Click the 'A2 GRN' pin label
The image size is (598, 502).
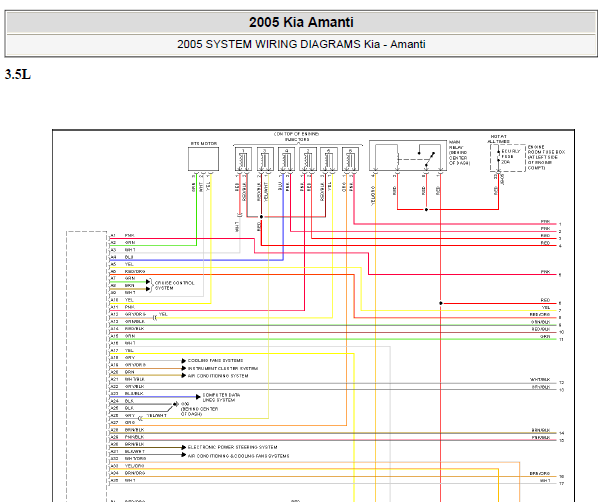point(122,243)
